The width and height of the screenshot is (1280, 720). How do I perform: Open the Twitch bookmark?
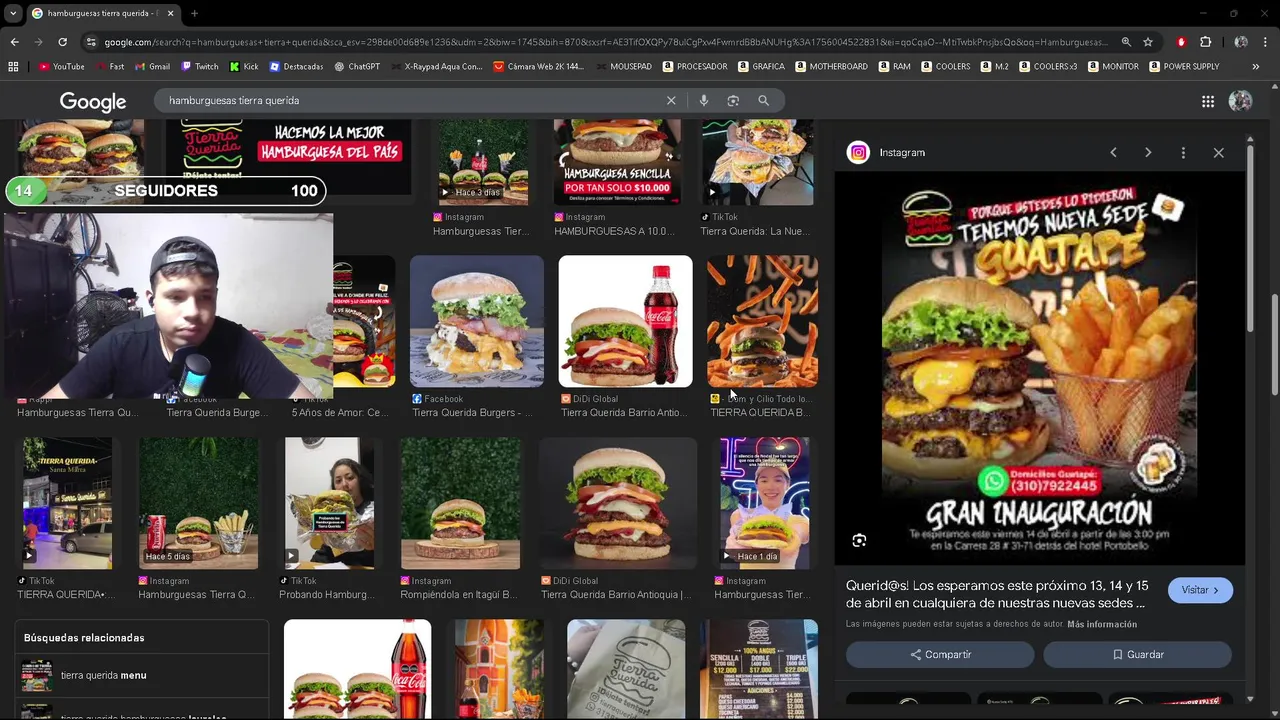pyautogui.click(x=200, y=67)
